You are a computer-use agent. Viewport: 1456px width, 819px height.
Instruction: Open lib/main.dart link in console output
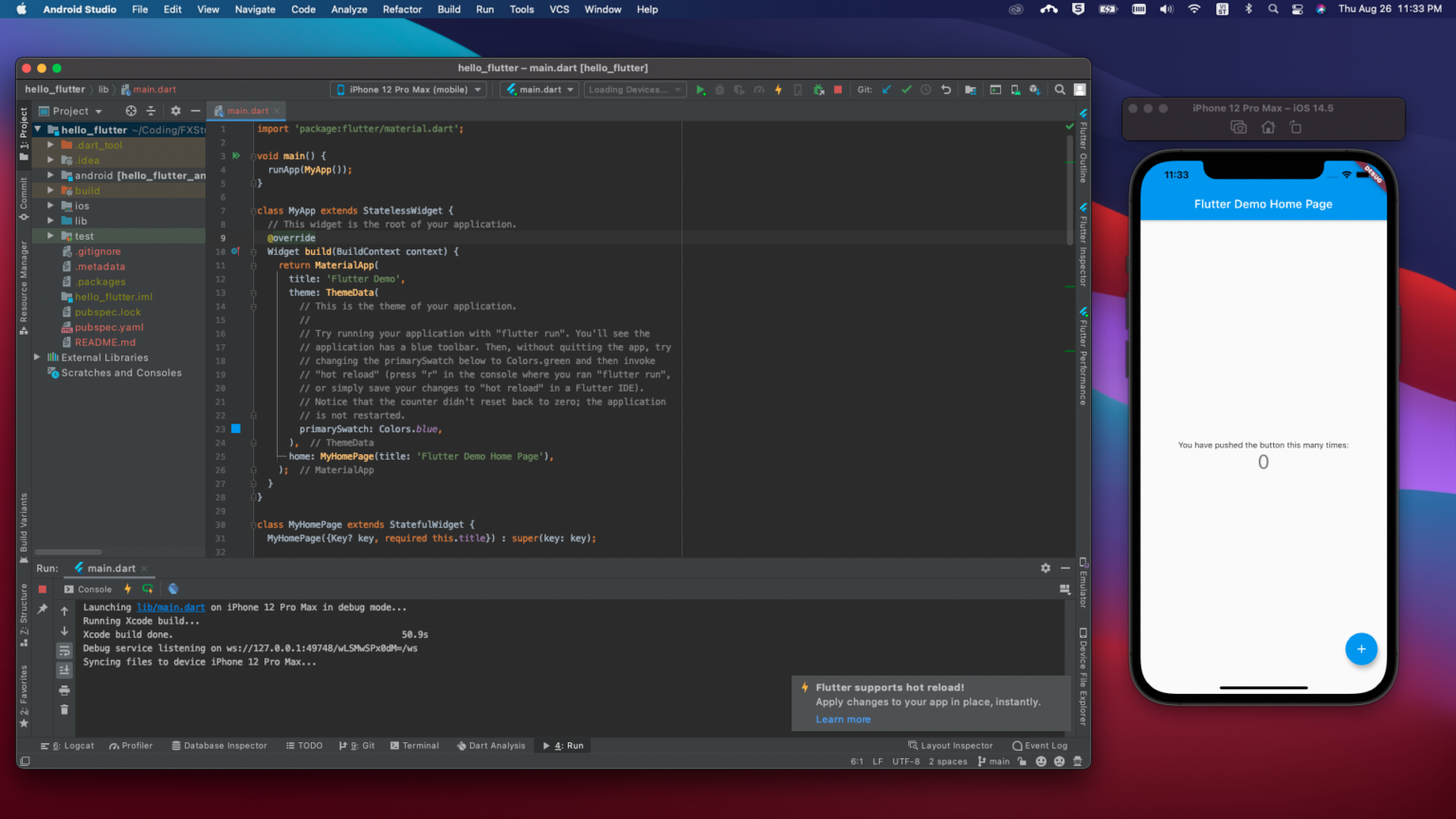tap(171, 607)
